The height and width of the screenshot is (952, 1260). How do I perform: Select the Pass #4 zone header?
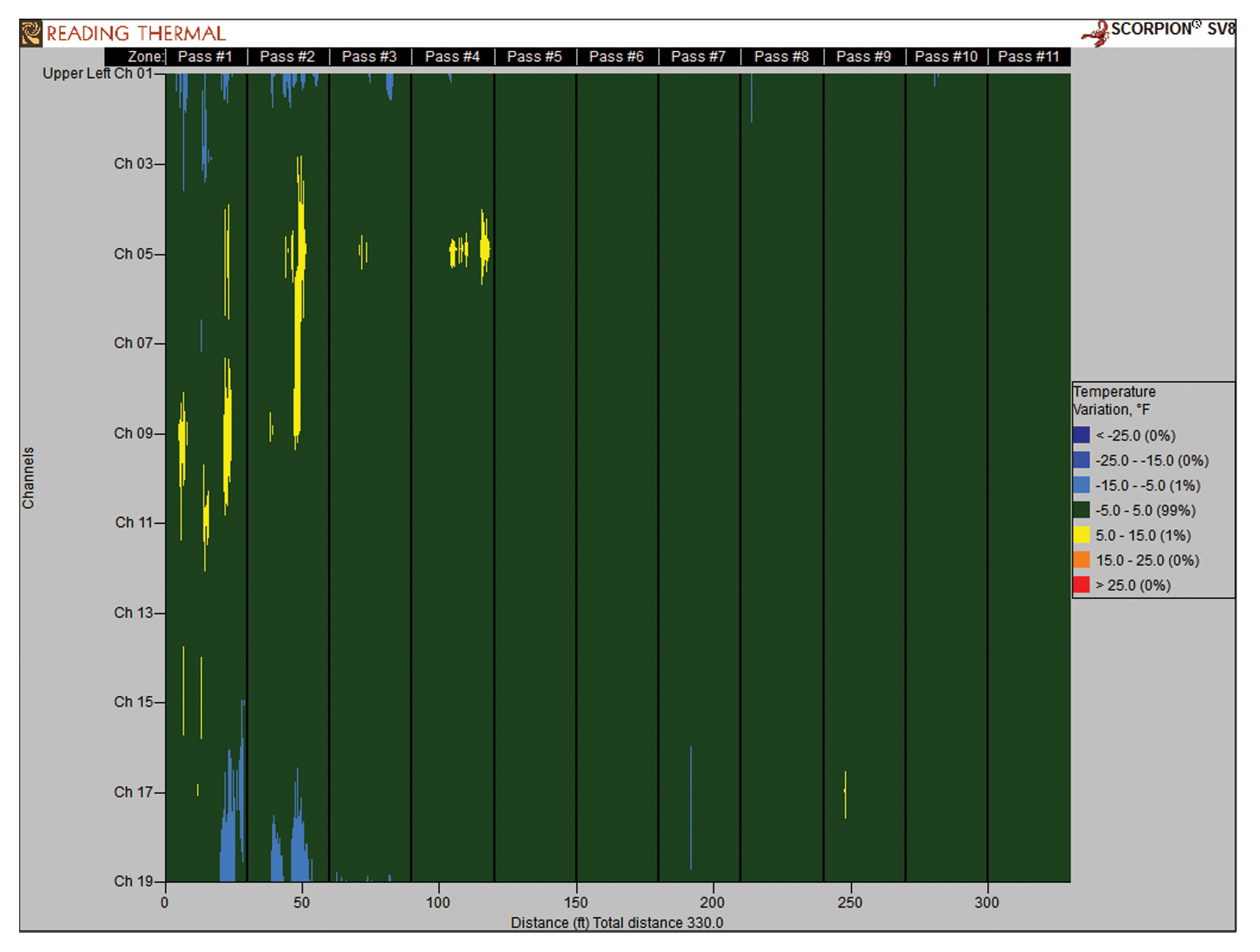[452, 56]
